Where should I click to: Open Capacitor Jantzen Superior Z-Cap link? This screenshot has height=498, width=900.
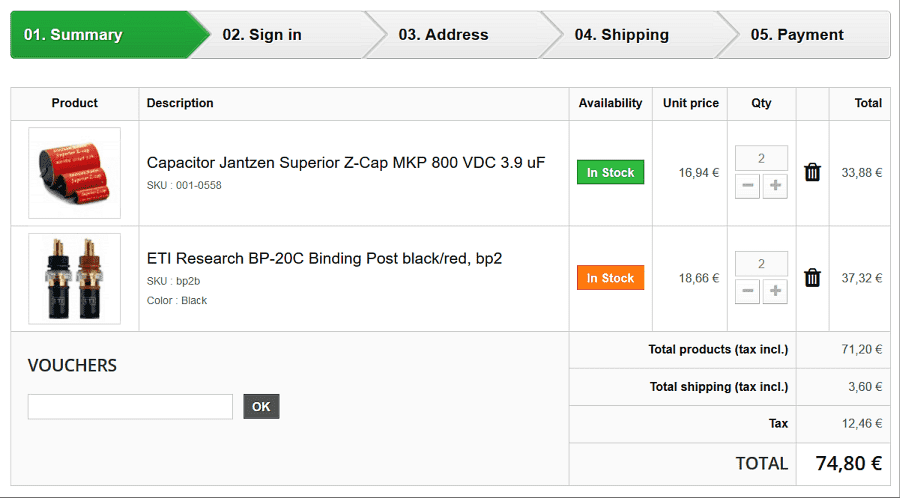click(x=345, y=162)
